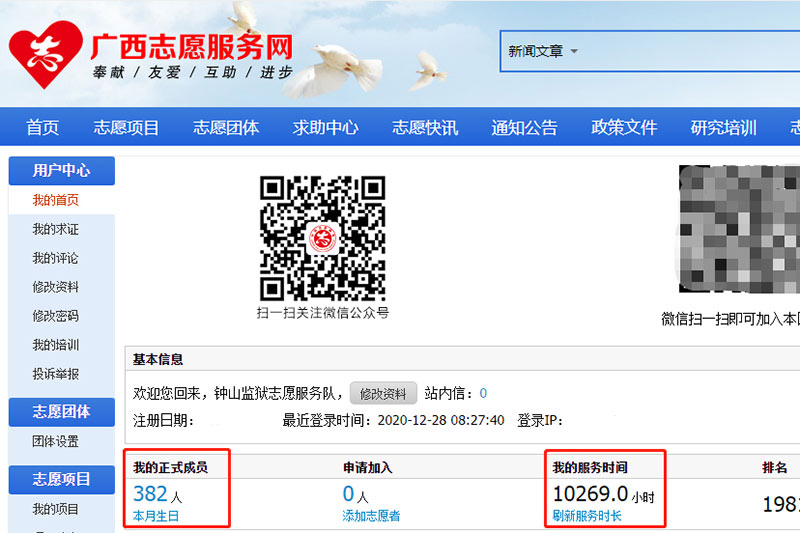Click the 广西志愿服务网 site title
This screenshot has width=800, height=533.
192,47
